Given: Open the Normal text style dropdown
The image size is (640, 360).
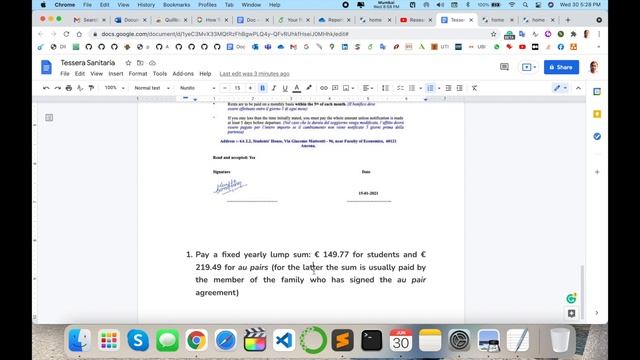Looking at the screenshot, I should [152, 88].
